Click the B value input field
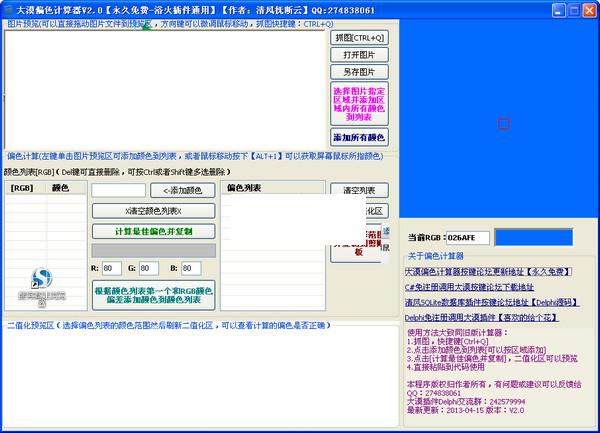This screenshot has width=600, height=433. (x=188, y=268)
